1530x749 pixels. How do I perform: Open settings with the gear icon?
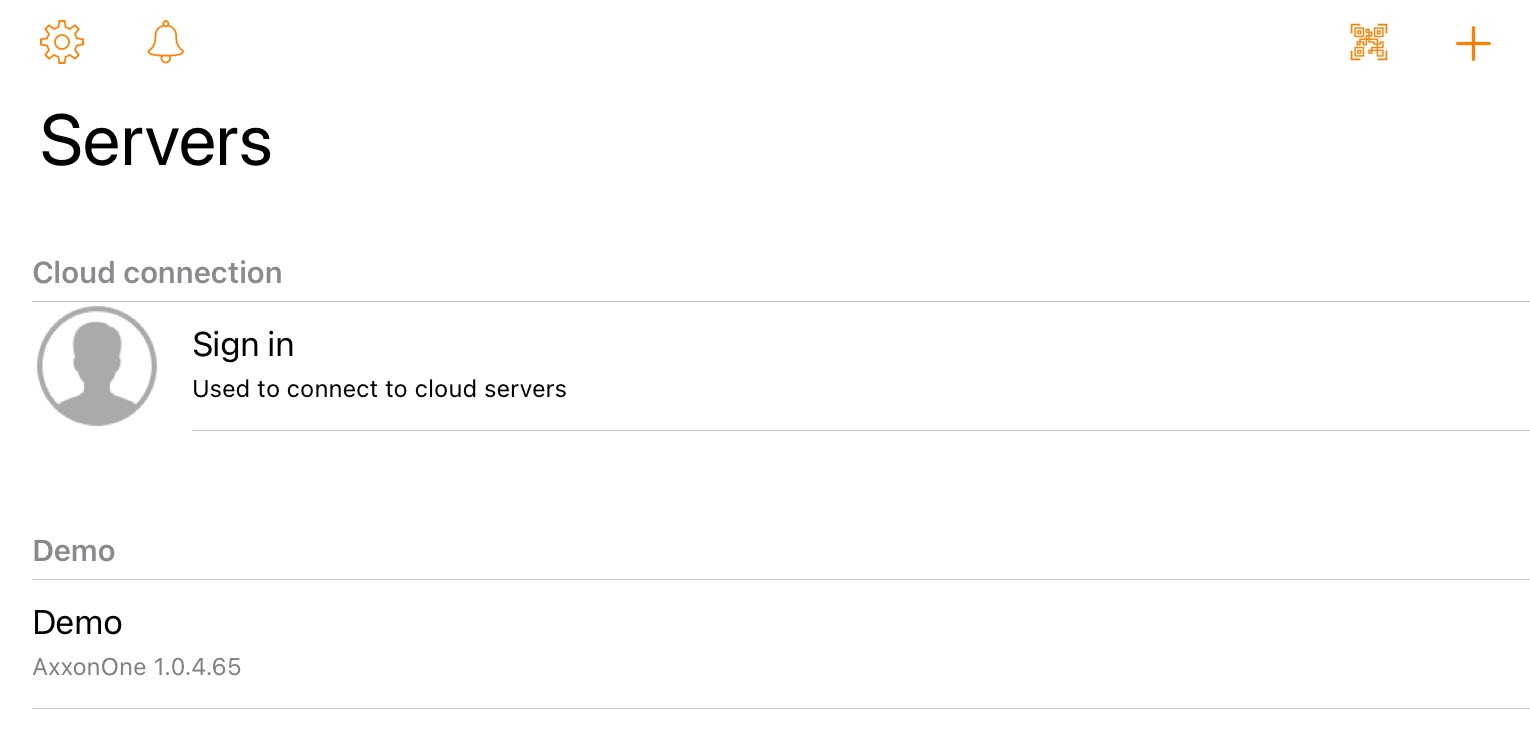click(62, 43)
